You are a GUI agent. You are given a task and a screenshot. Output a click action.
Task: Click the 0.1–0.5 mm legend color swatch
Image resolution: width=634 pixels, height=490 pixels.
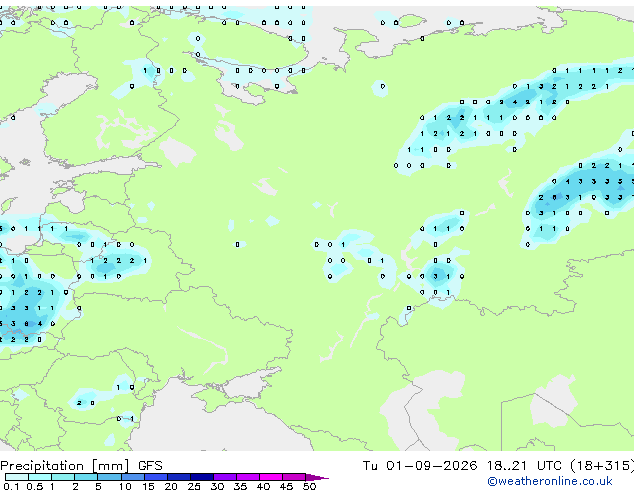pyautogui.click(x=17, y=477)
